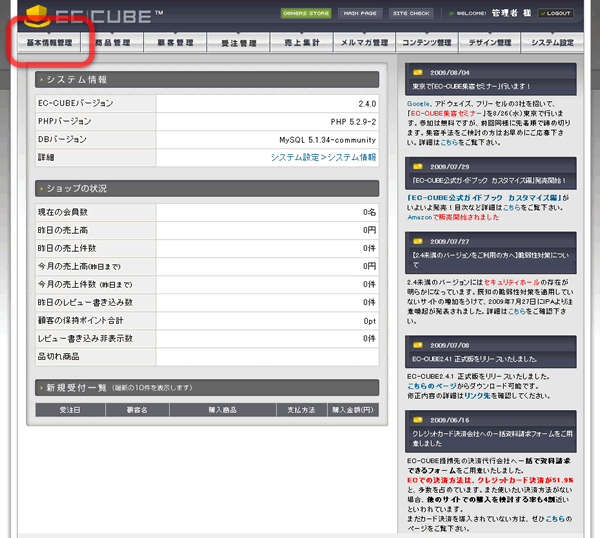Screen dimensions: 600x538
Task: Follow the システム設定＞システム情報 link
Action: click(323, 157)
